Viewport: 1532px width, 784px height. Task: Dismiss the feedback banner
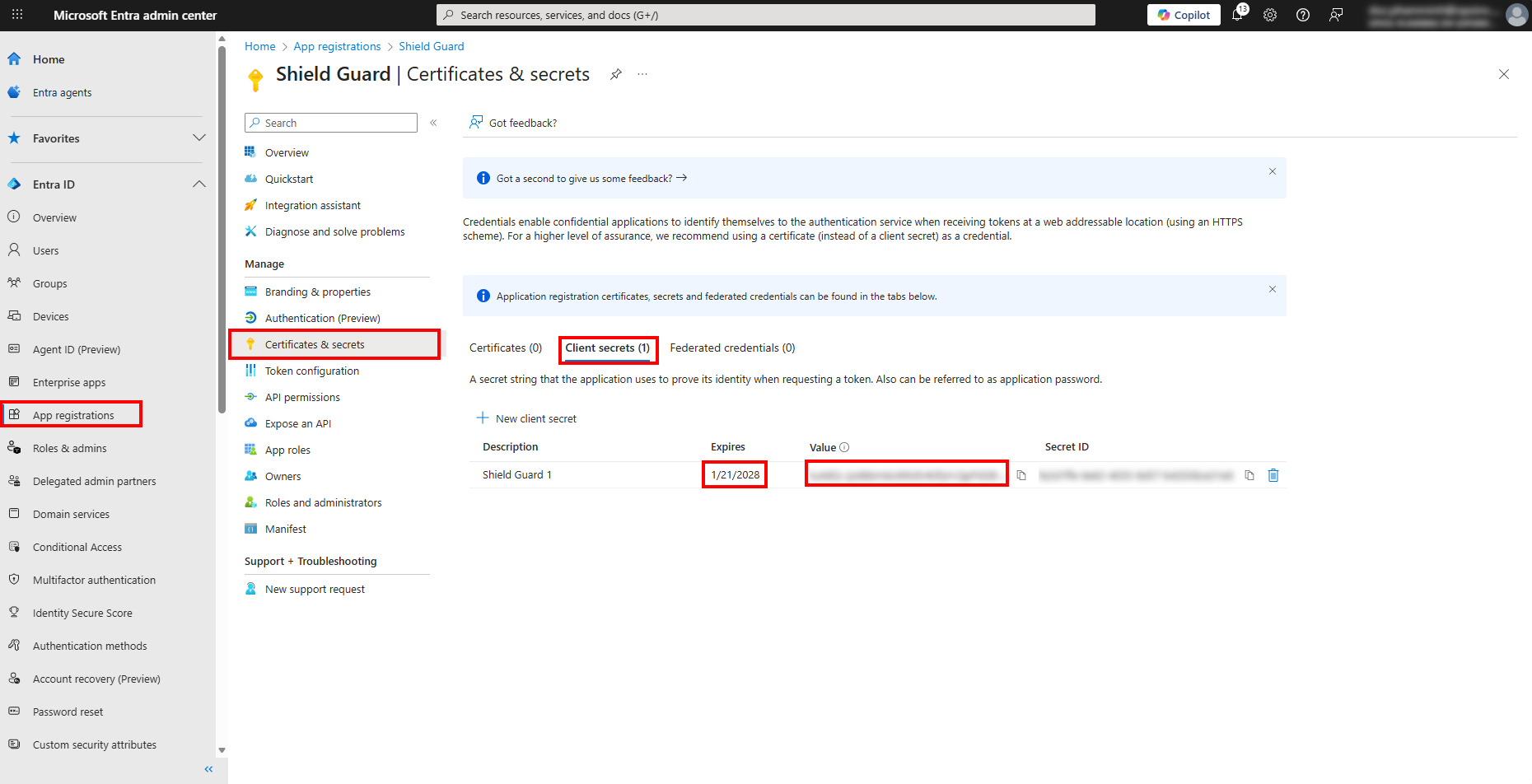1272,171
